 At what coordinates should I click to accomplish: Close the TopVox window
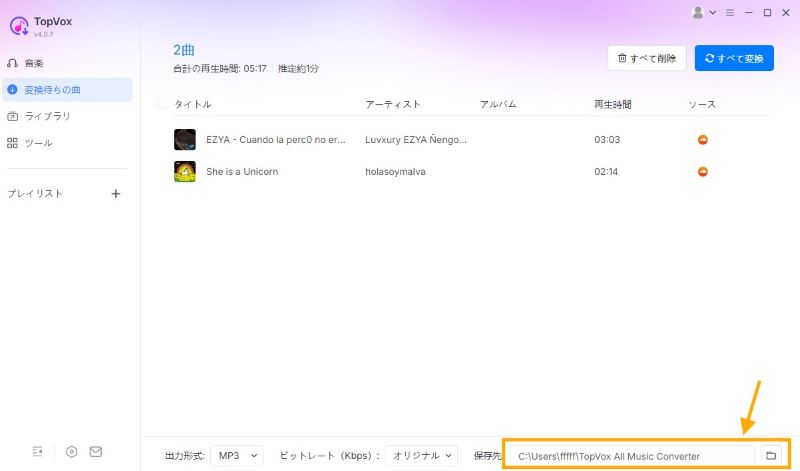point(786,12)
